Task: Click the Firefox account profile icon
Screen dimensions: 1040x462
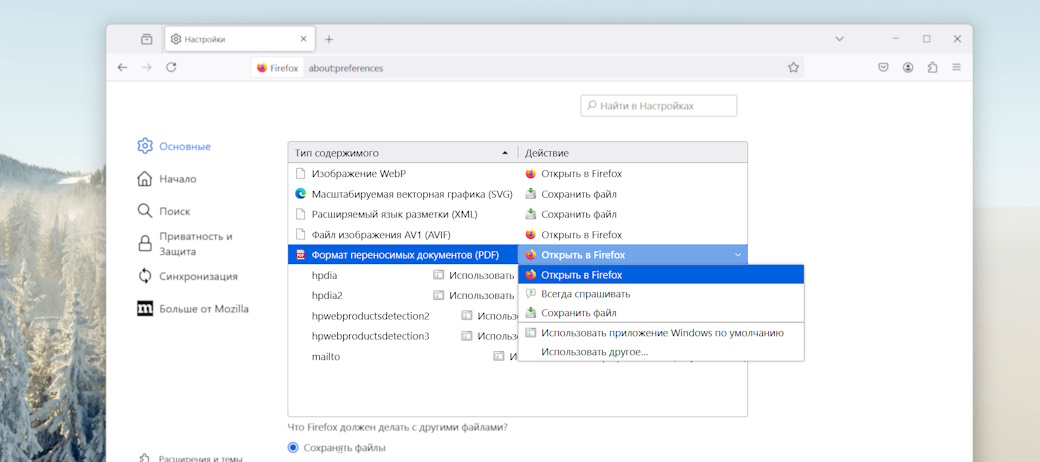Action: 908,67
